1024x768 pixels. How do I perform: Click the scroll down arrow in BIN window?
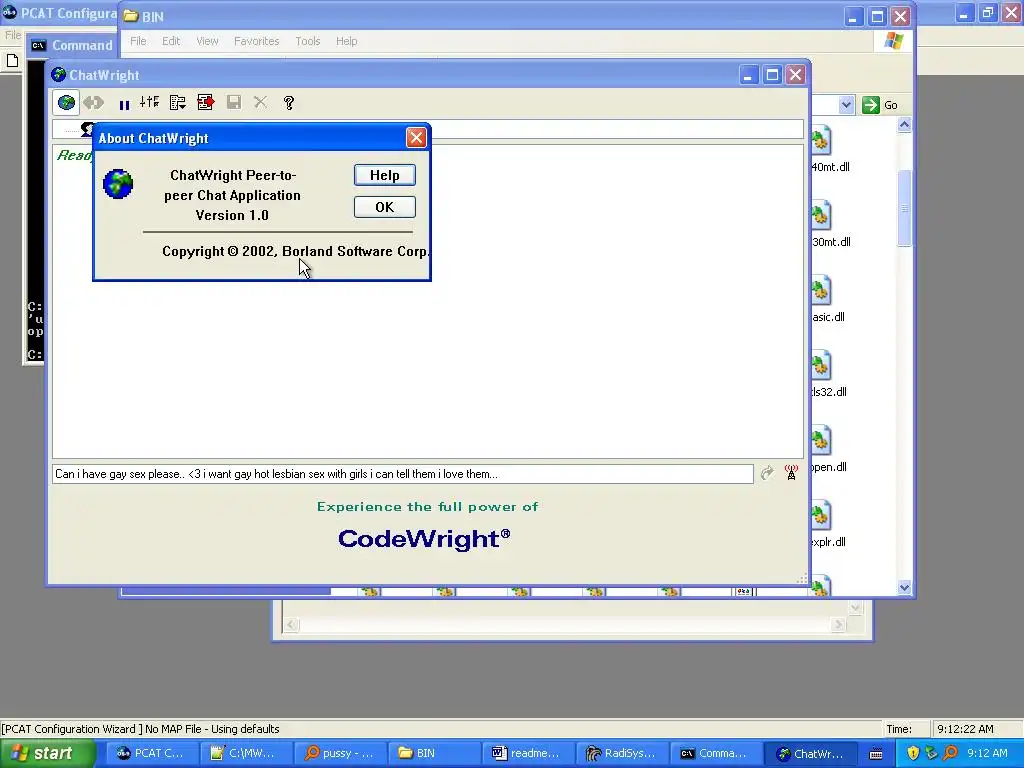904,587
